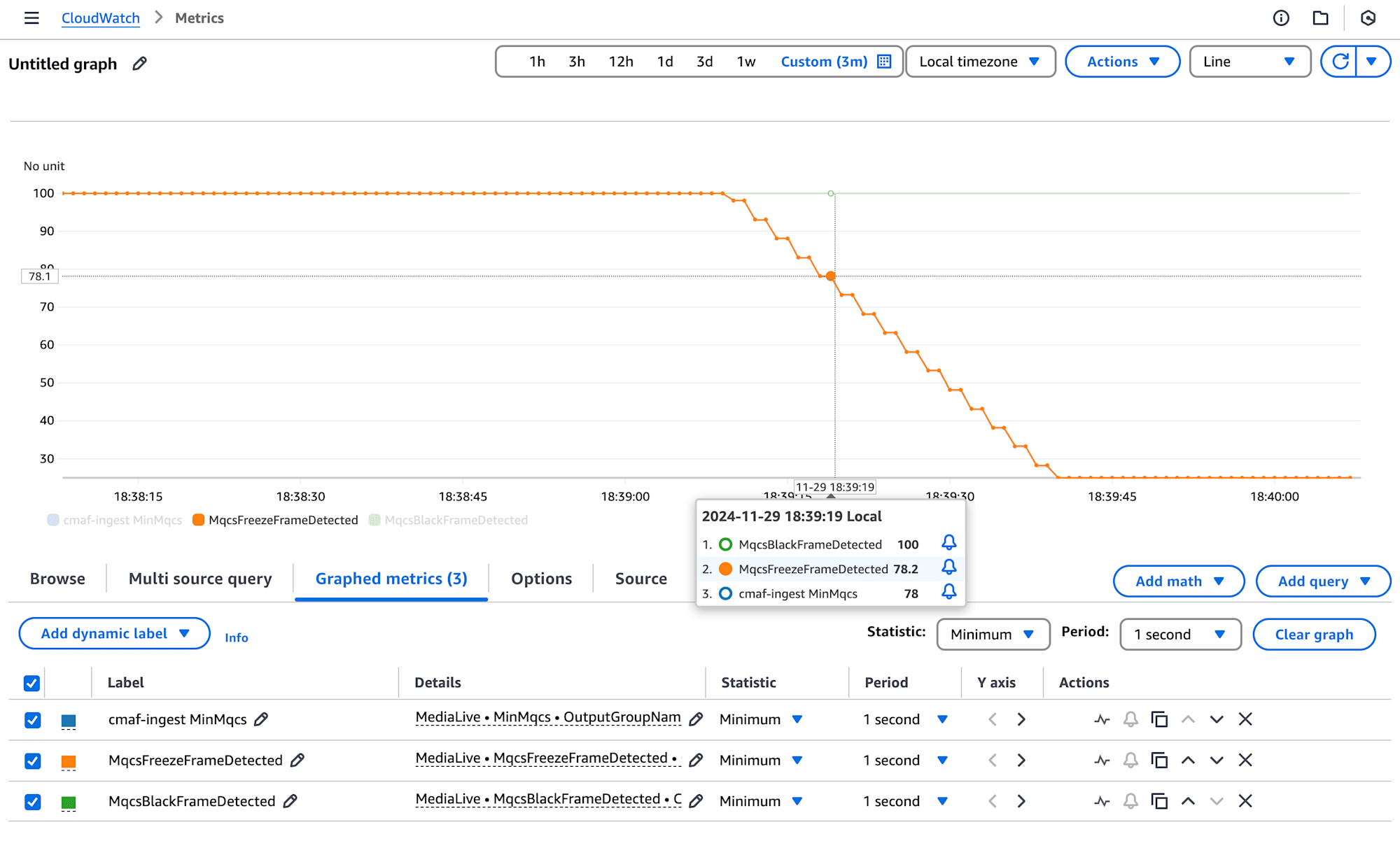Image resolution: width=1400 pixels, height=841 pixels.
Task: Create alarm for MqcsFreezeFrameDetected row
Action: (x=1130, y=760)
